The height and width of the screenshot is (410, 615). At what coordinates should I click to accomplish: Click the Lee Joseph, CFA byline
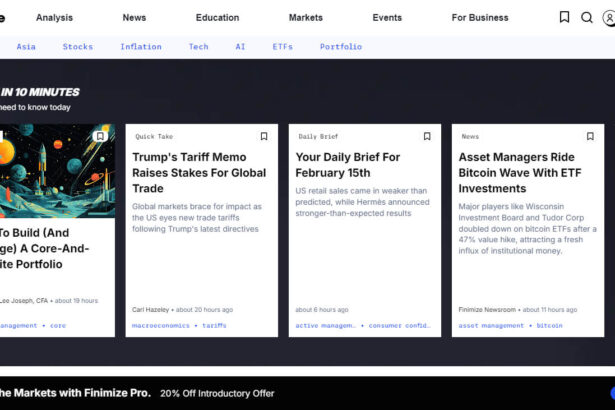click(24, 301)
